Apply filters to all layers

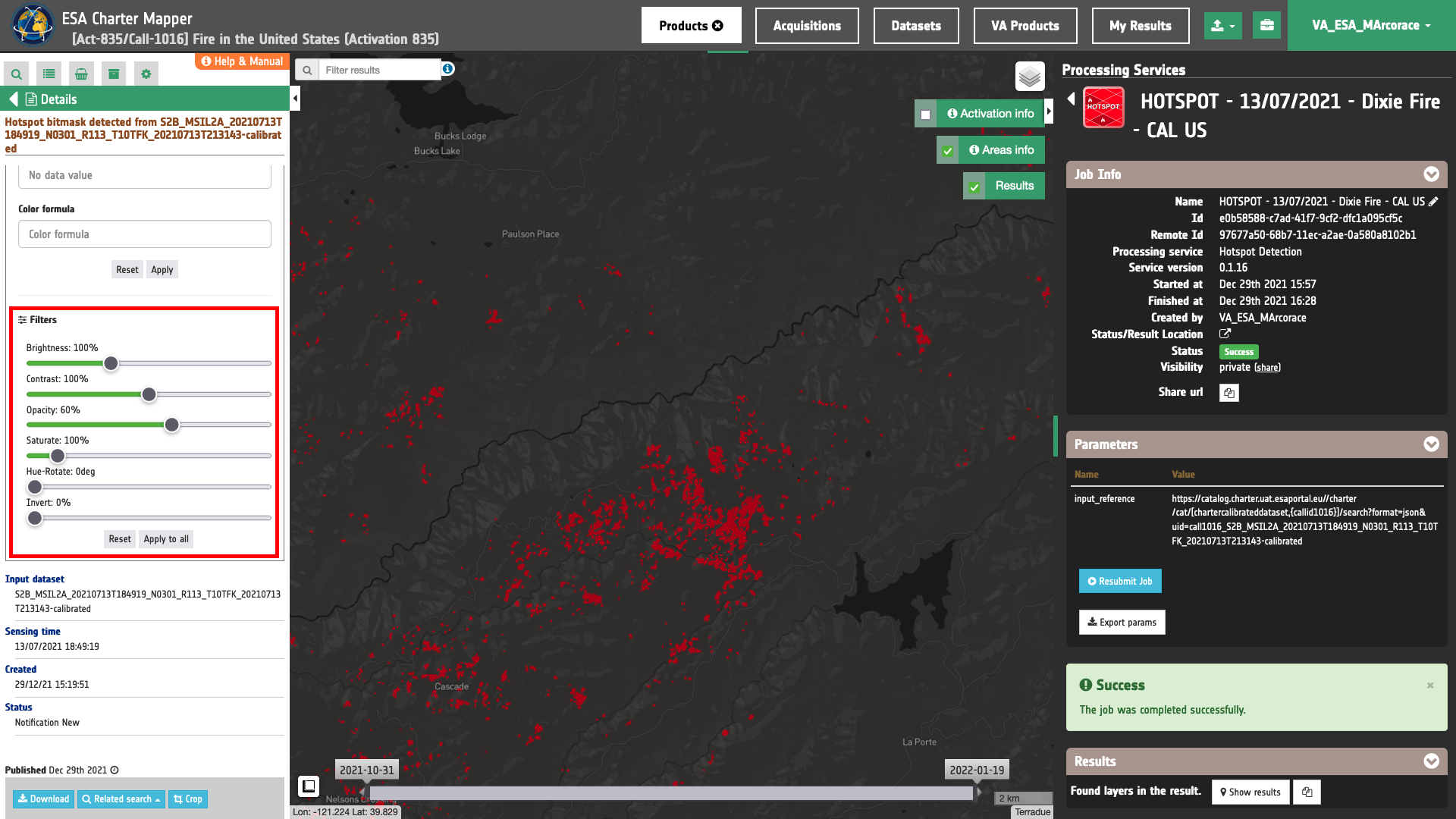tap(166, 539)
